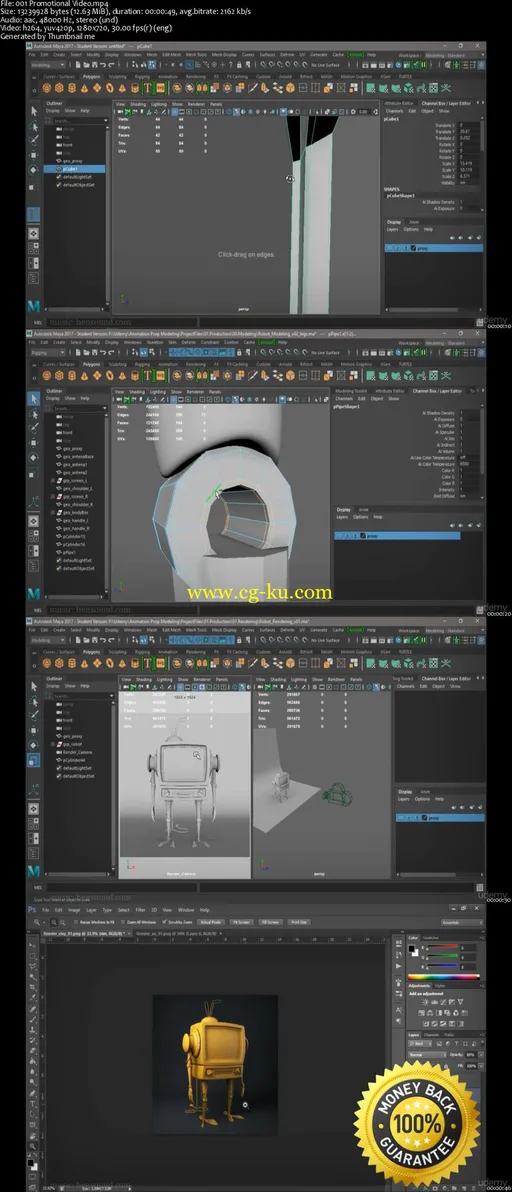Image resolution: width=512 pixels, height=1192 pixels.
Task: Open the Rigging menu-set dropdown in Robot_Modeling frame
Action: pos(47,353)
